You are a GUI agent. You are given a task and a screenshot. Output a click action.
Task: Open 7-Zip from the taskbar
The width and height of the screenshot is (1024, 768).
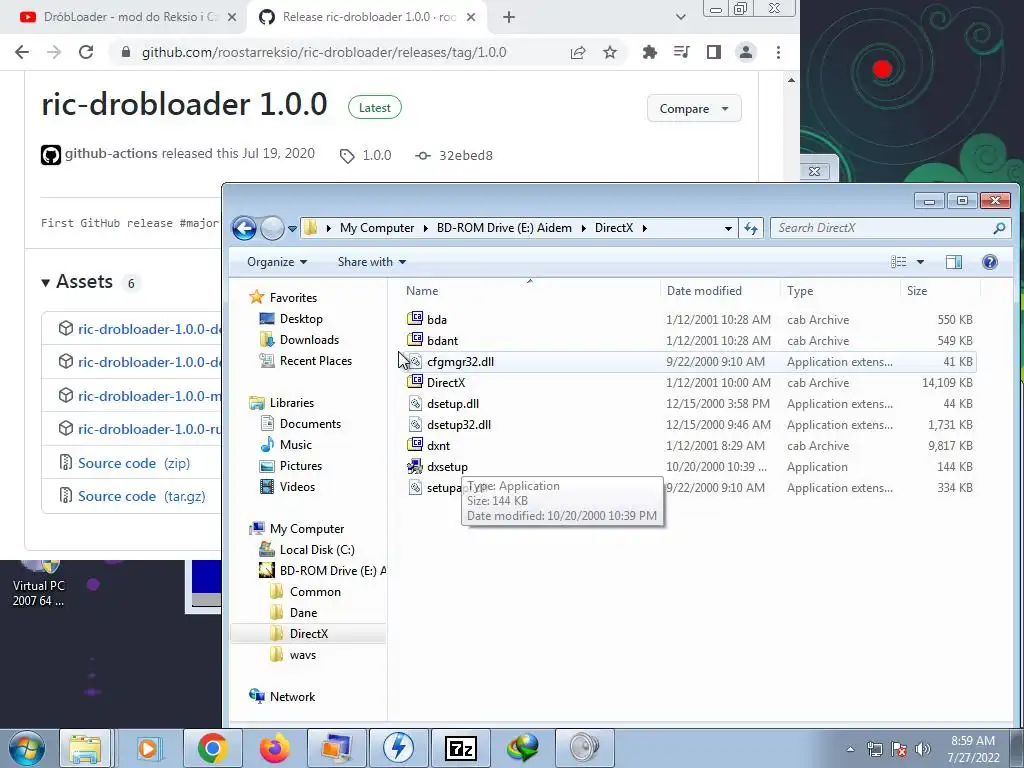pos(460,748)
